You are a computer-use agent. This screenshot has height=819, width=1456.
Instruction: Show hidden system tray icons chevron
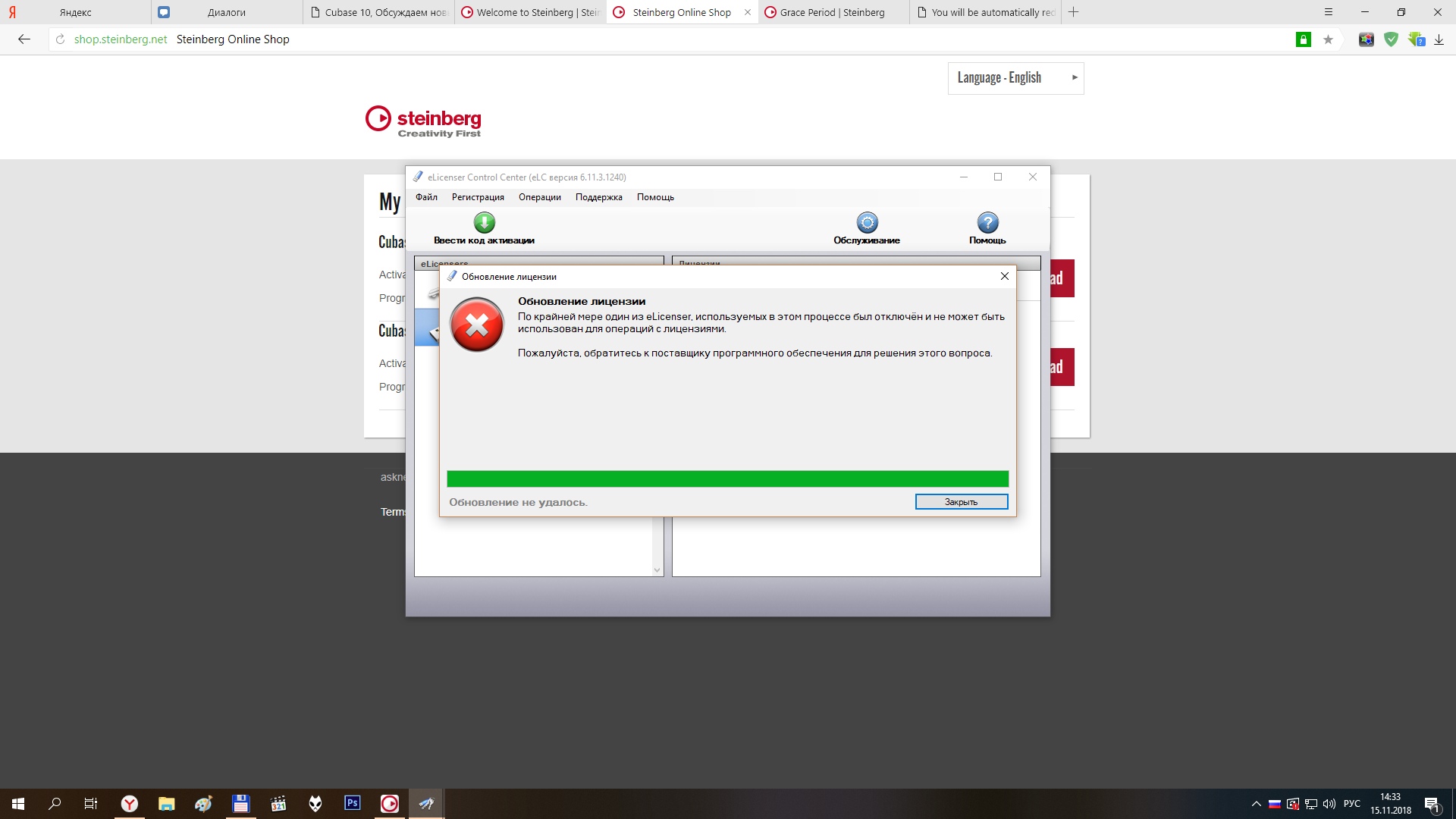(x=1256, y=804)
